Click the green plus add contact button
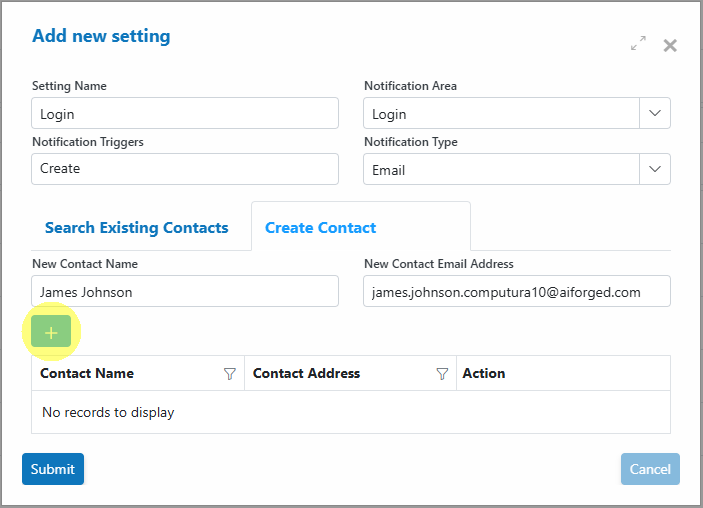This screenshot has height=508, width=703. (x=51, y=332)
